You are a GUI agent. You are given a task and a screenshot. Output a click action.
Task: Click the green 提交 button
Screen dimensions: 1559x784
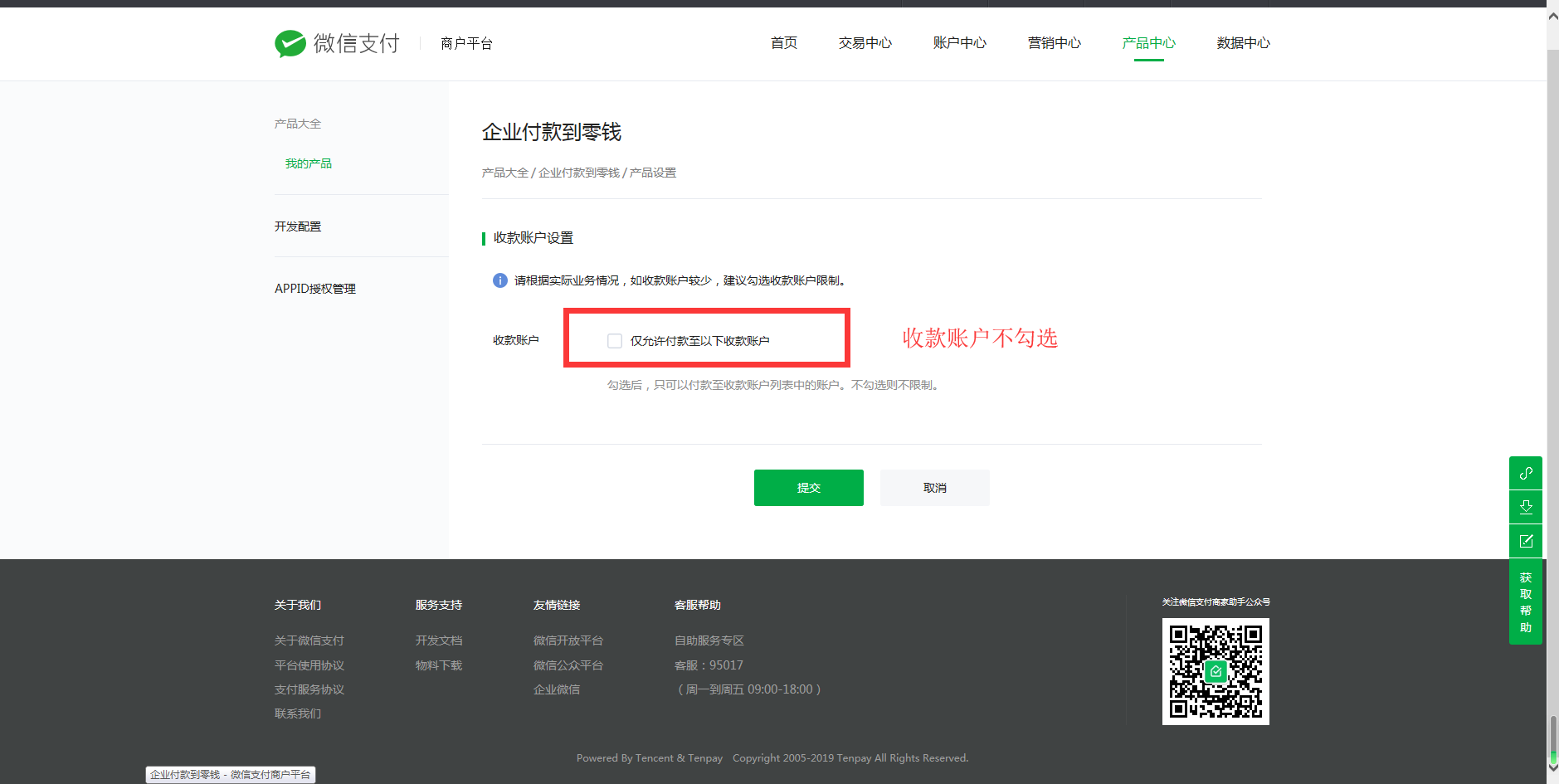[x=809, y=488]
